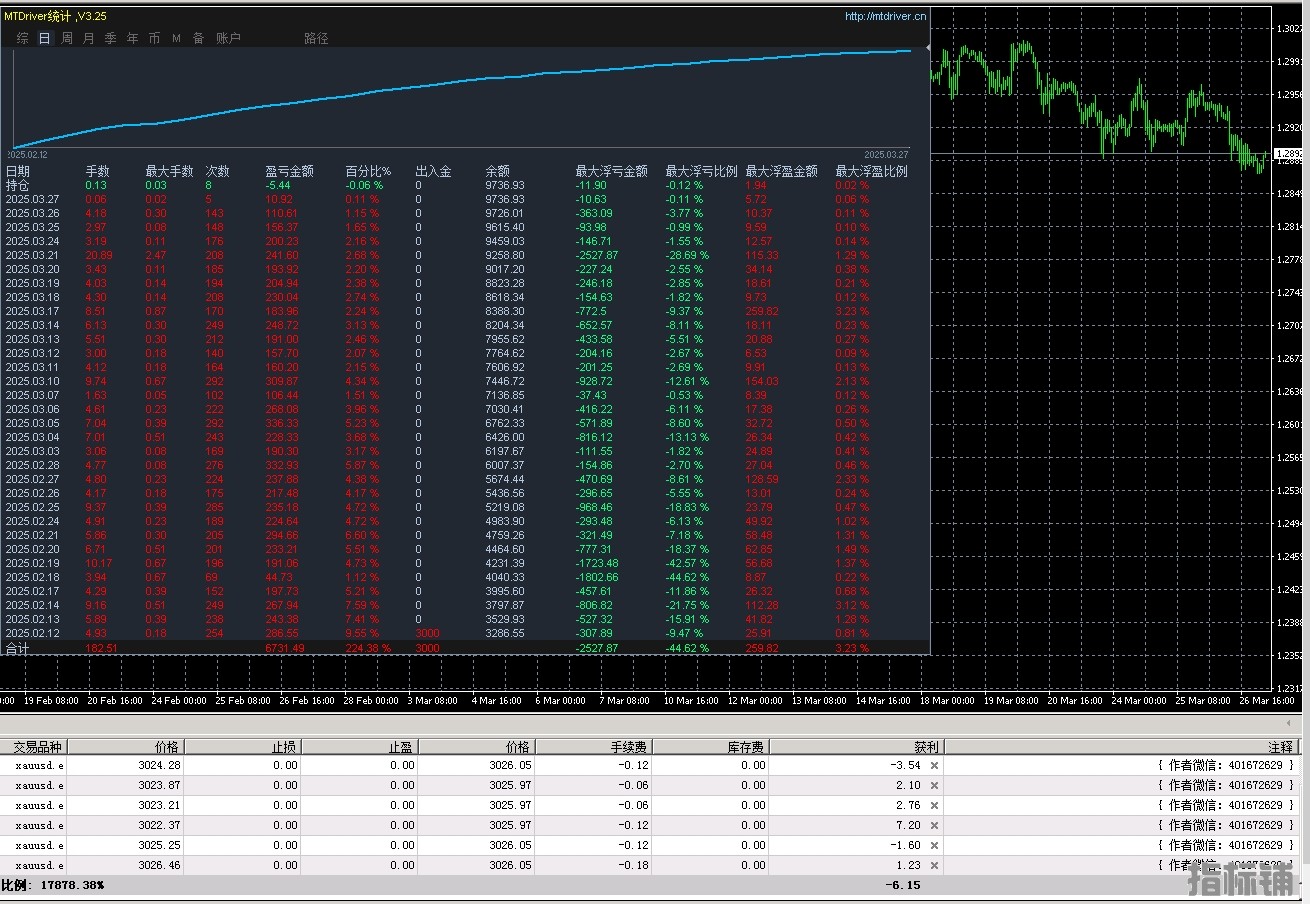Viewport: 1310px width, 904px height.
Task: Switch to the 月 (monthly) statistics tab
Action: click(x=89, y=38)
